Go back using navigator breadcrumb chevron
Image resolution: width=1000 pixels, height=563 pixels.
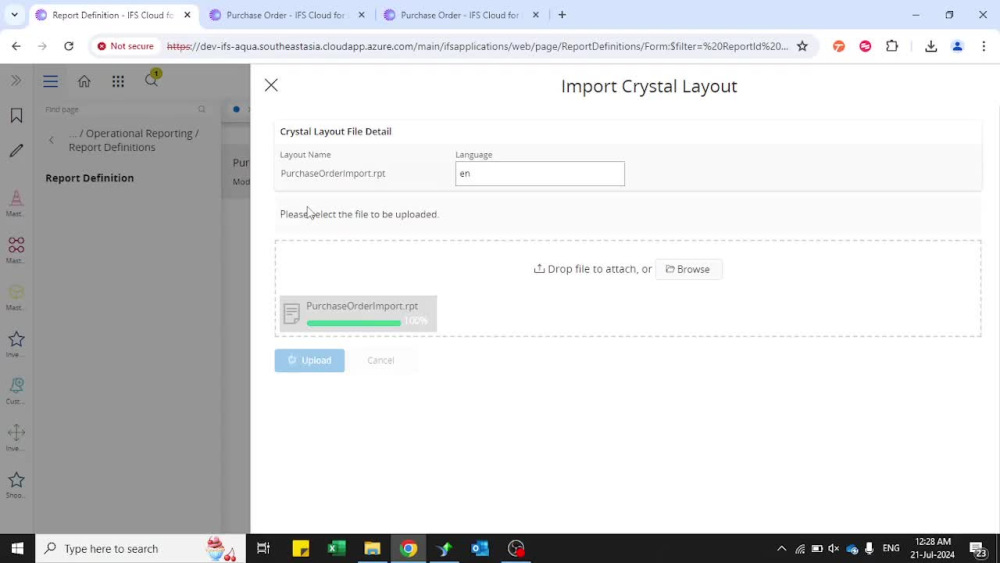tap(52, 140)
